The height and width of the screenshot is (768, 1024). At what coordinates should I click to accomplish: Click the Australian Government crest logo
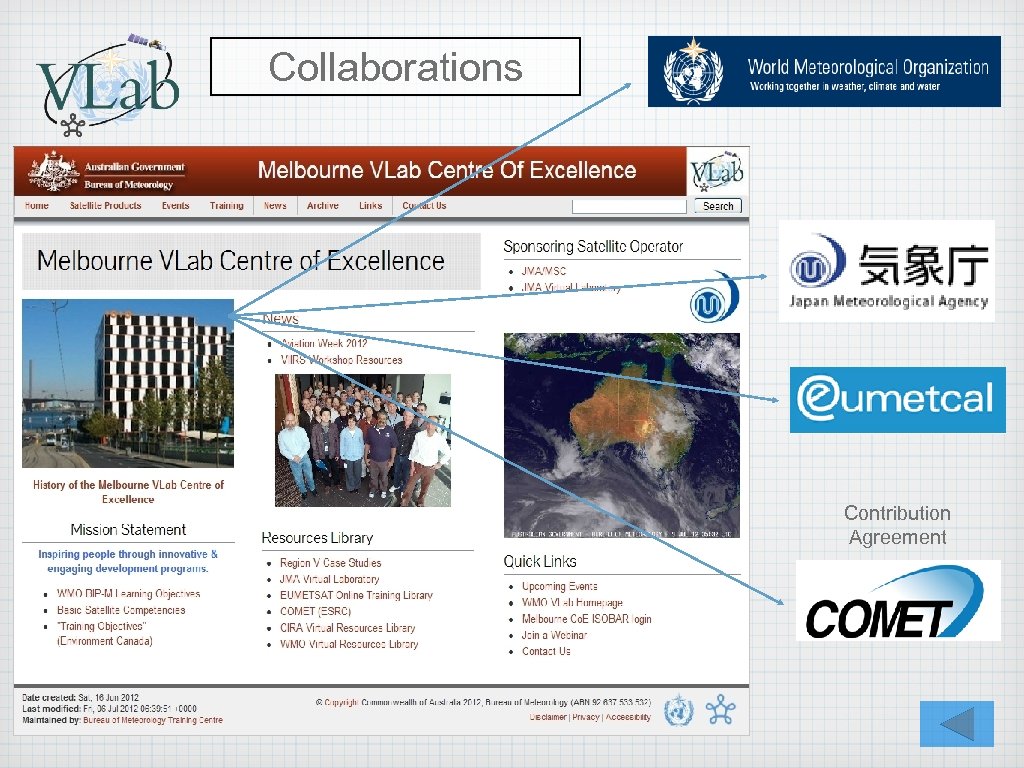(x=54, y=171)
